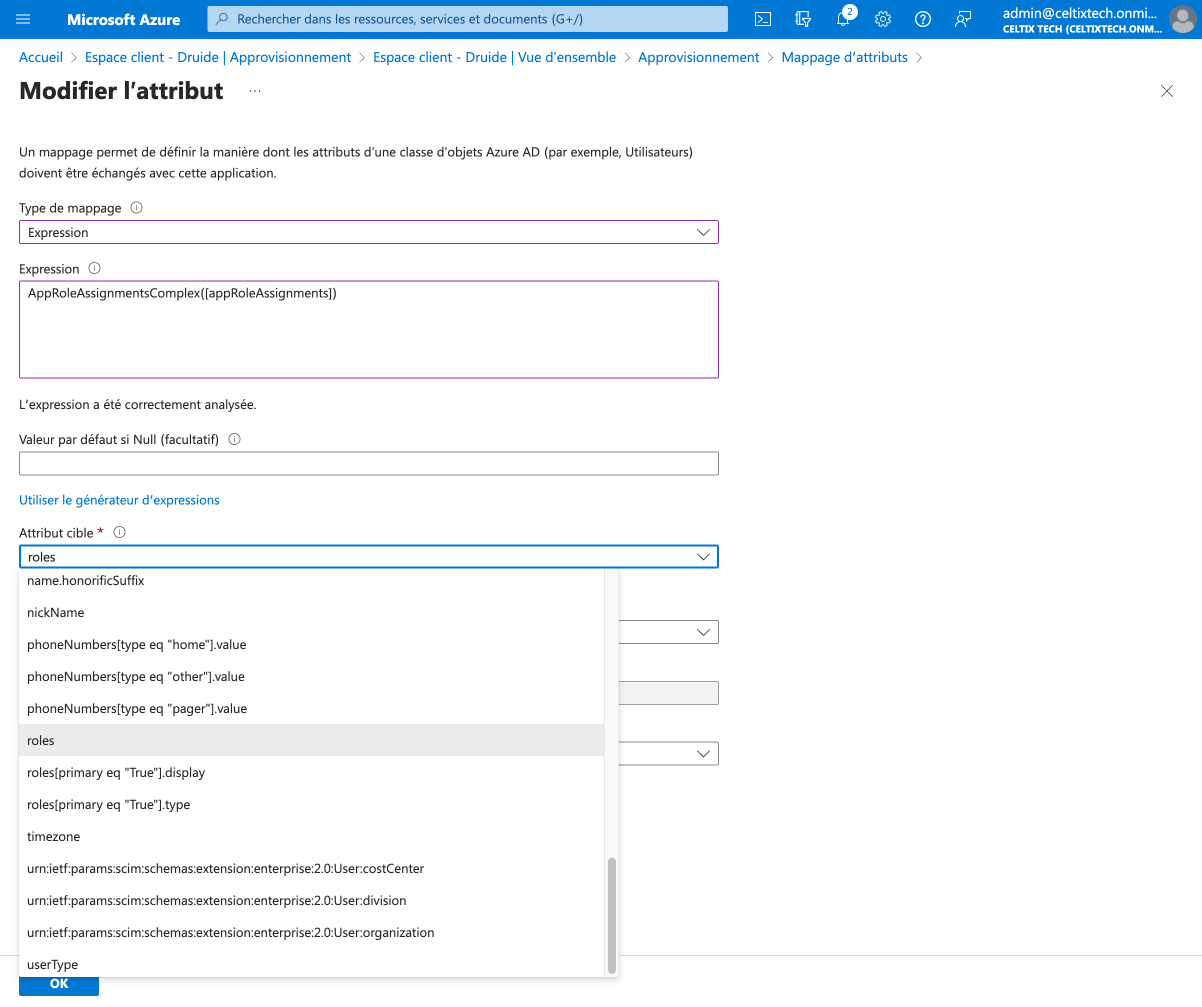Open Espace client - Druide | Approvisionnement breadcrumb
Screen dimensions: 1202x1007
pyautogui.click(x=218, y=57)
